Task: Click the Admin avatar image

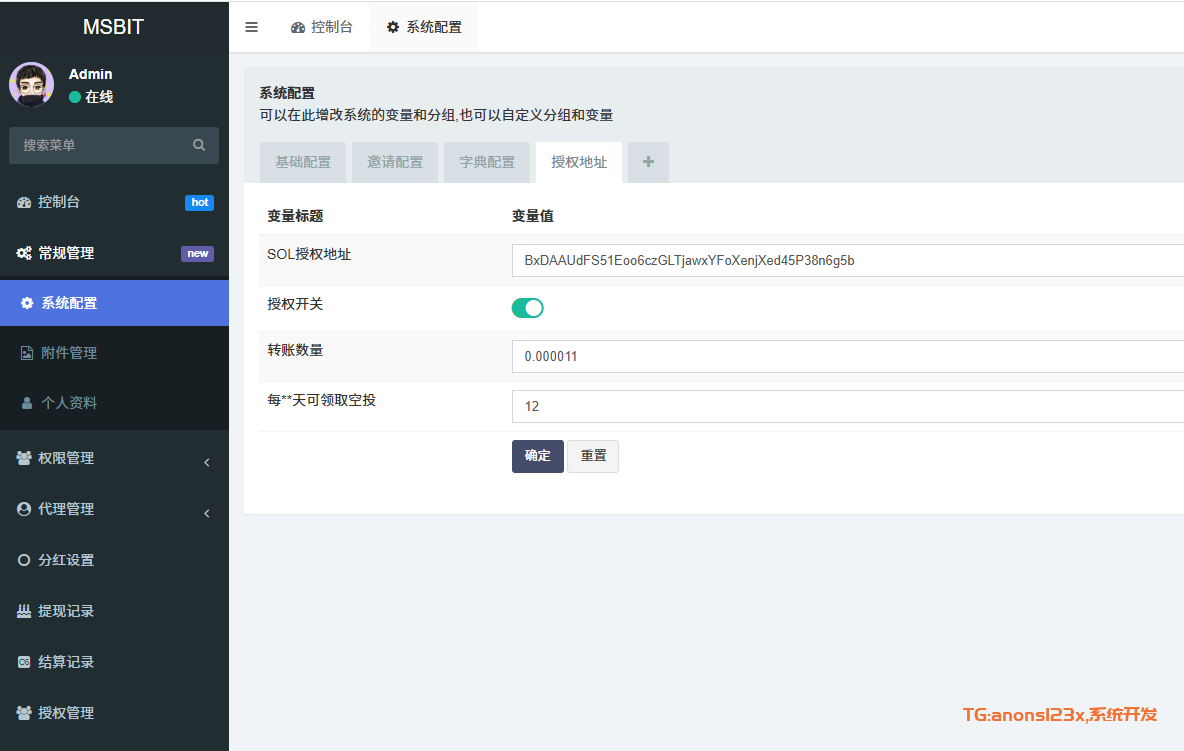Action: tap(32, 85)
